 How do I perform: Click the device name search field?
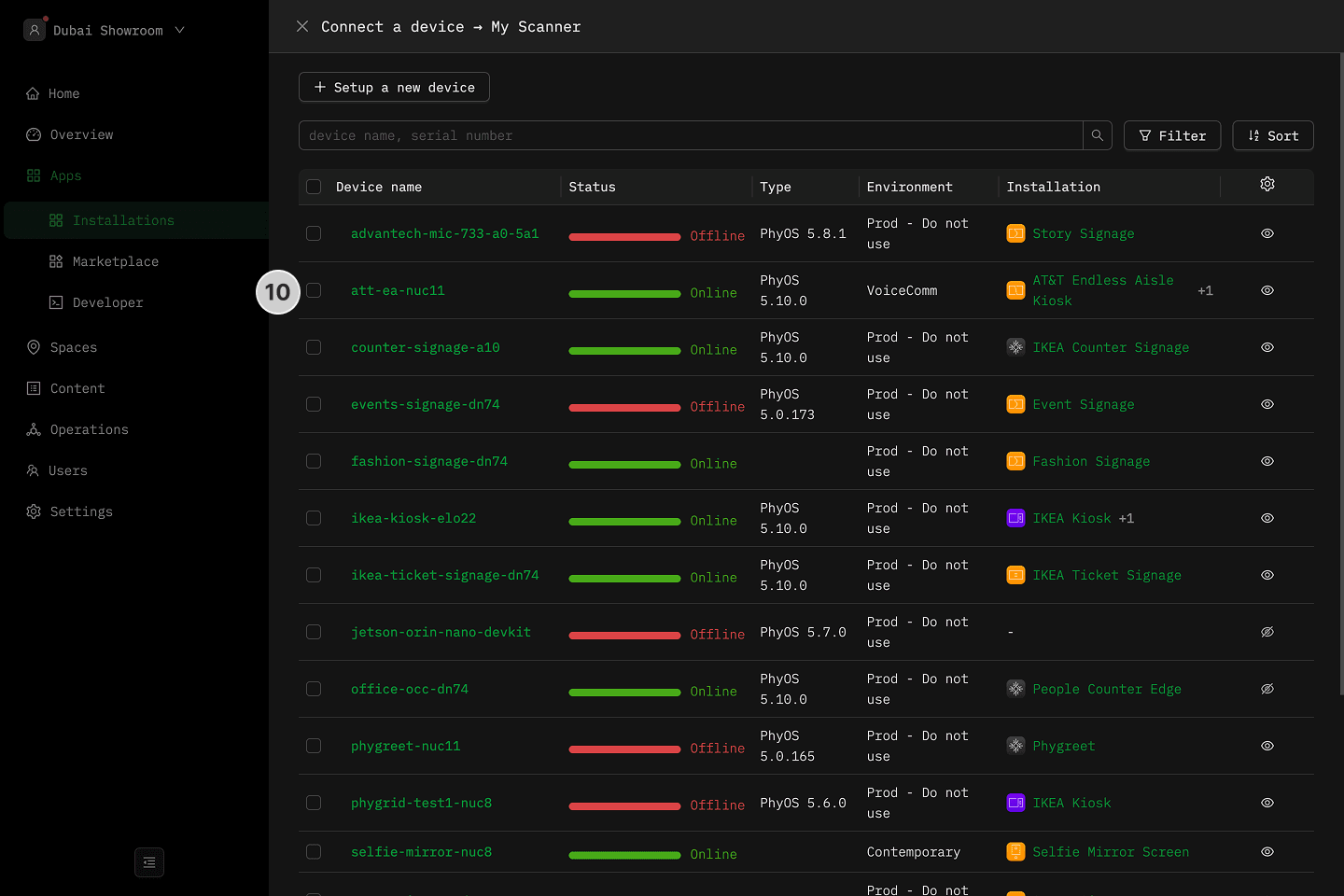point(691,135)
